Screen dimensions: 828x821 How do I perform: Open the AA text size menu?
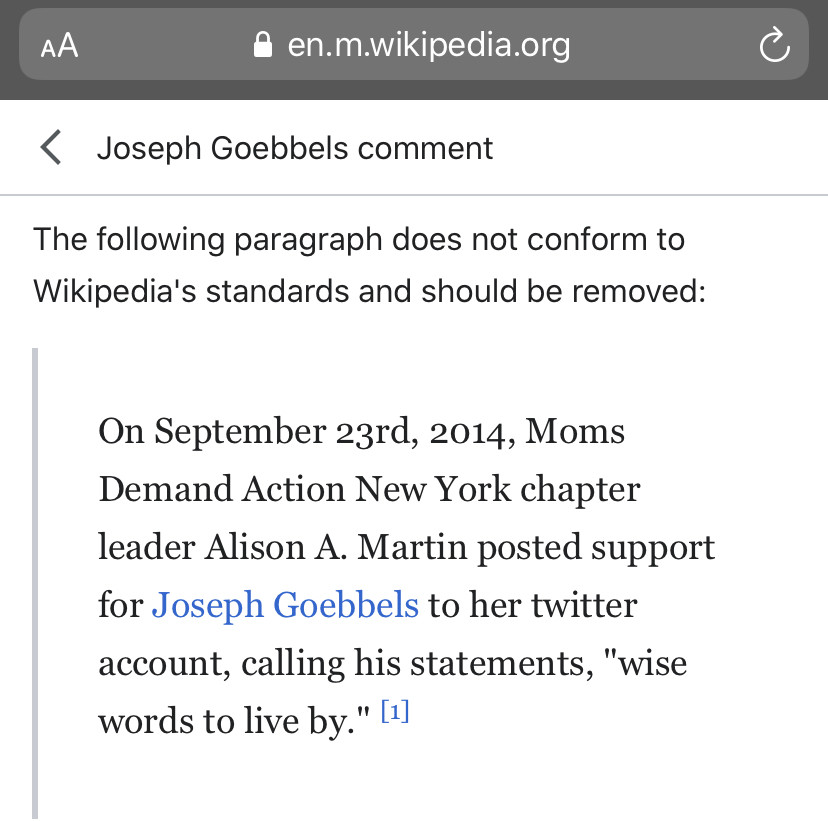(60, 45)
